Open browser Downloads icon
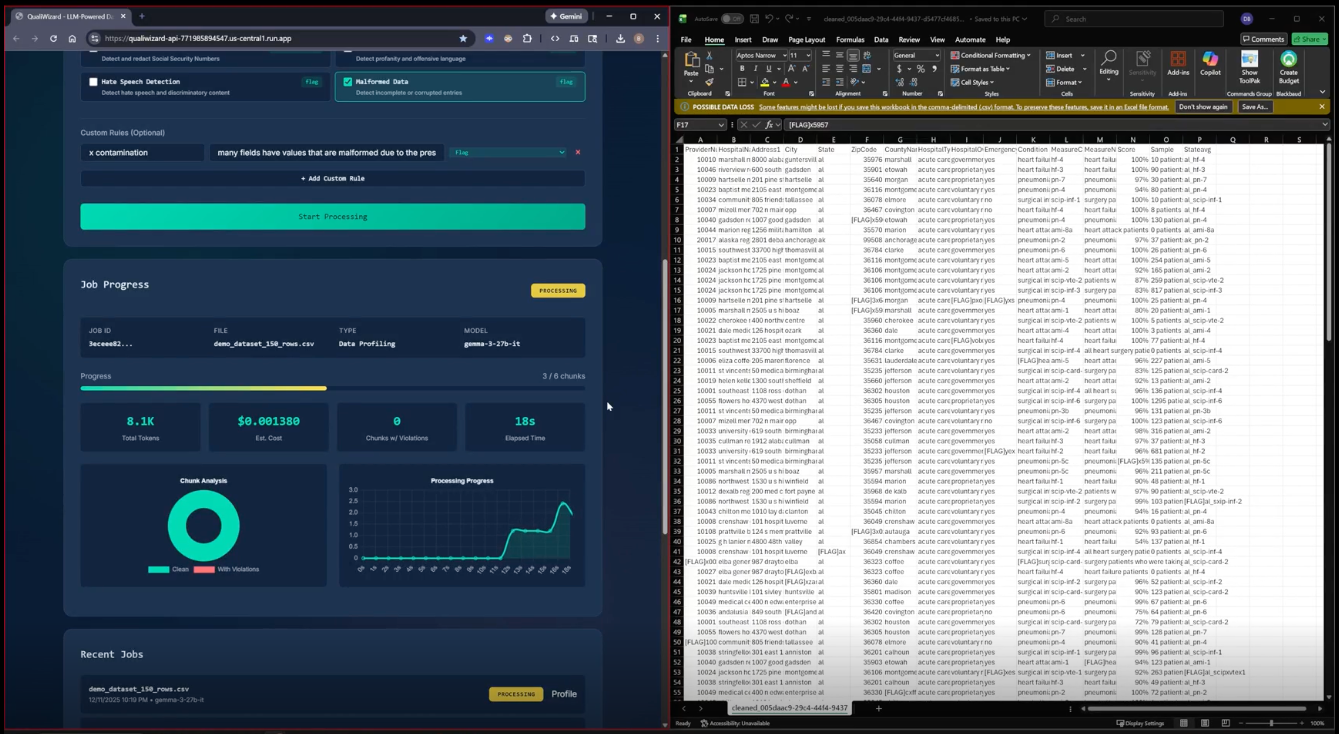1339x734 pixels. [620, 38]
